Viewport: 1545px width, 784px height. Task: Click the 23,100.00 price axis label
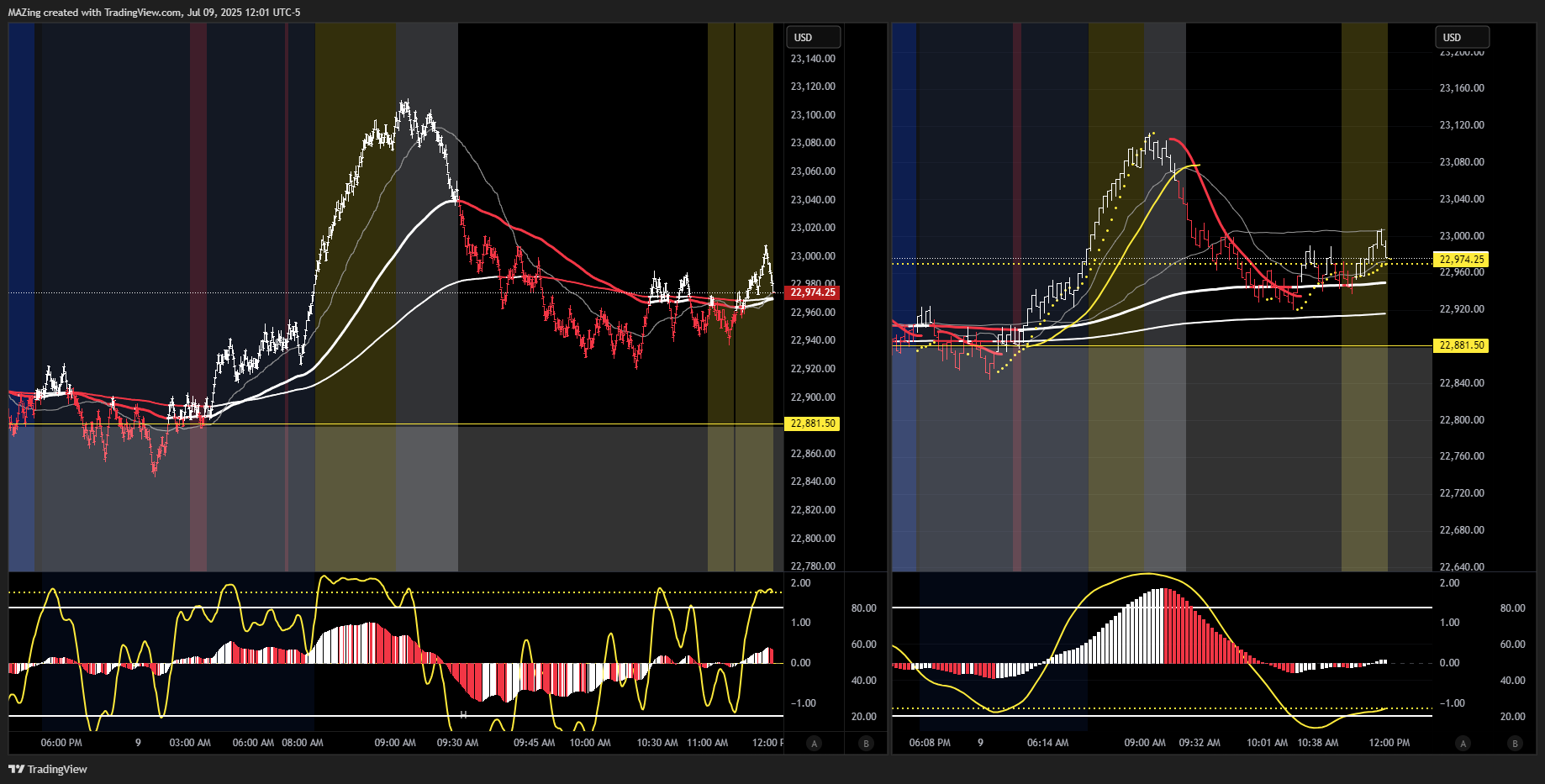(813, 115)
